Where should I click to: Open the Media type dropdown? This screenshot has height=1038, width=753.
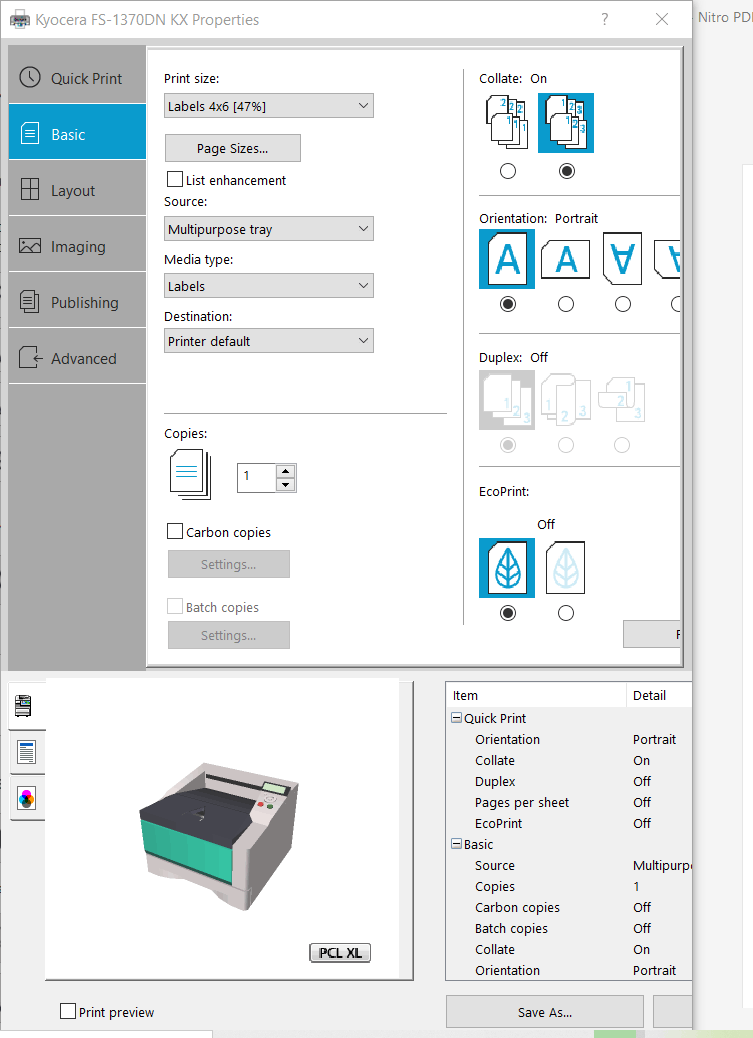pyautogui.click(x=269, y=286)
